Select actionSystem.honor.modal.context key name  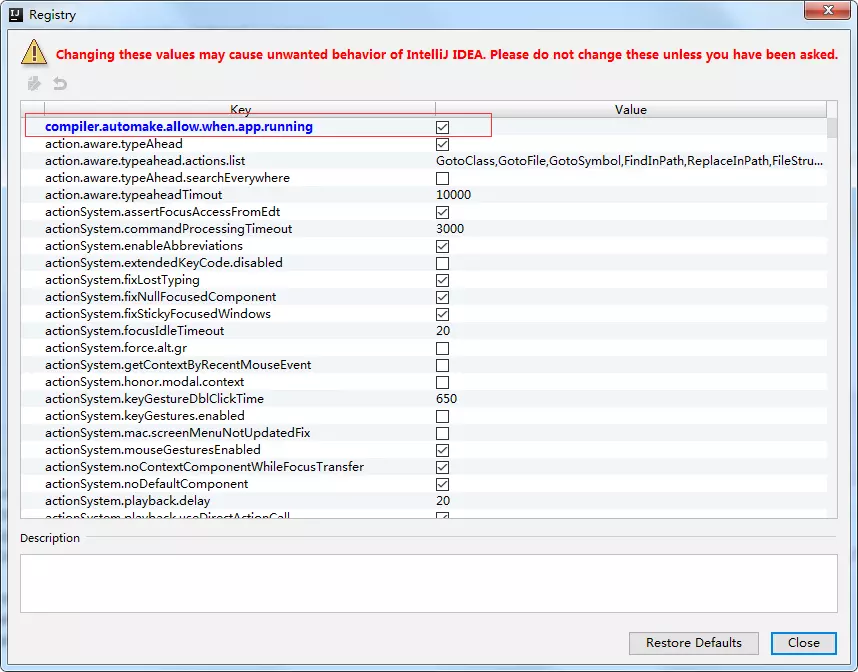144,381
